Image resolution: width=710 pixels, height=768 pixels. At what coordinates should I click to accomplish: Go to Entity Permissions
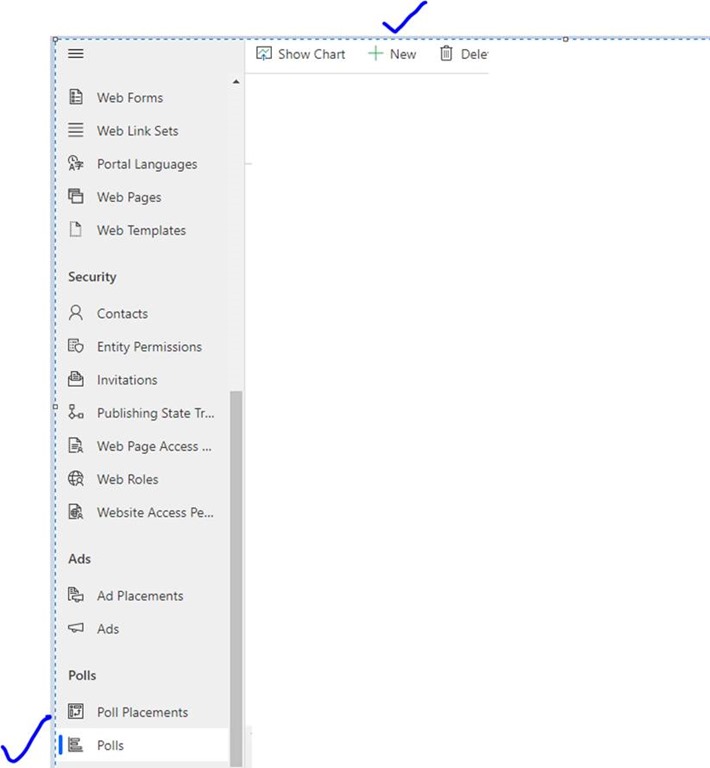[x=149, y=347]
